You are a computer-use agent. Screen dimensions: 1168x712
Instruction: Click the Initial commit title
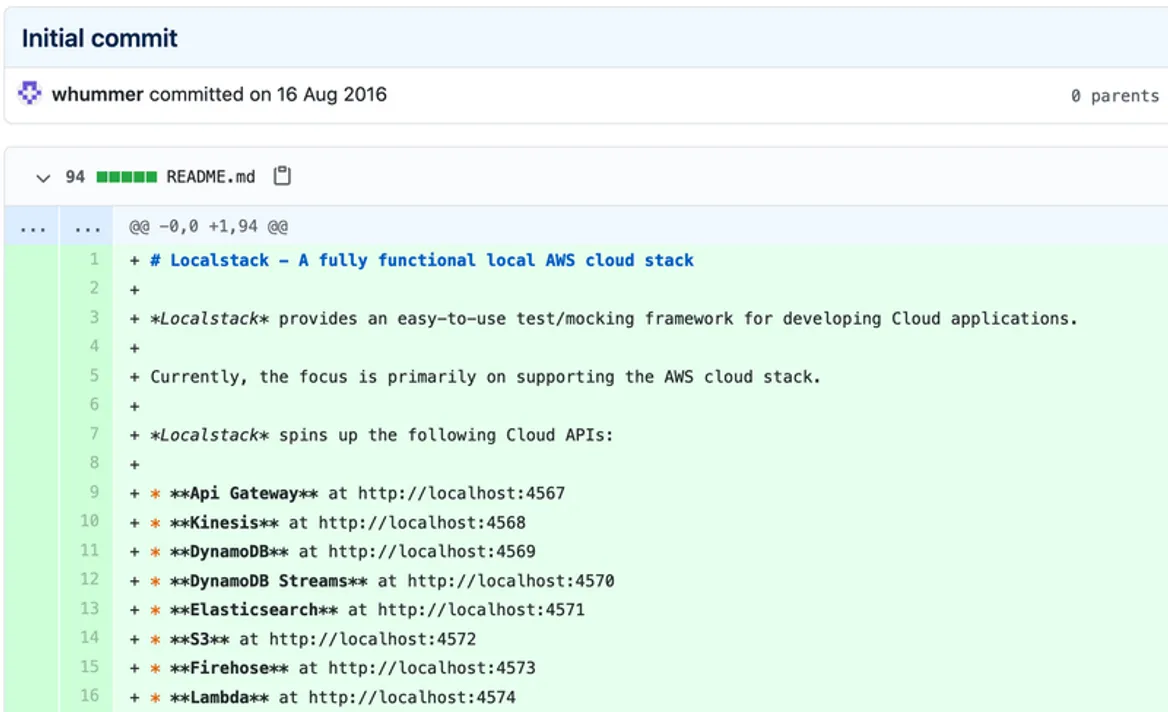(x=99, y=38)
